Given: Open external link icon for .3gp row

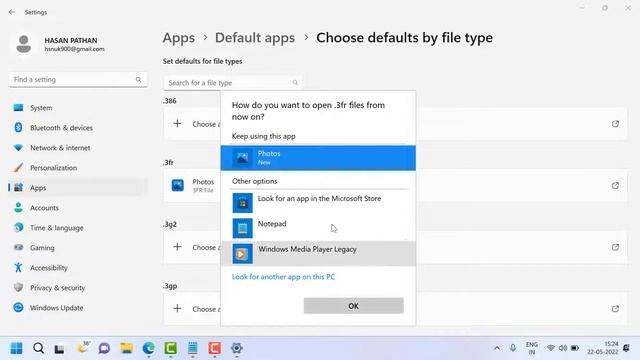Looking at the screenshot, I should tap(615, 309).
